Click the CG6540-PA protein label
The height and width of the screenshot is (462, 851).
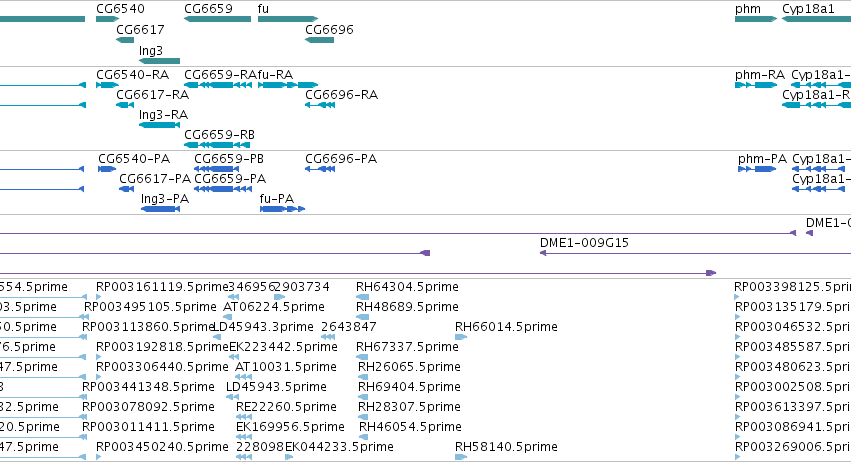[134, 159]
